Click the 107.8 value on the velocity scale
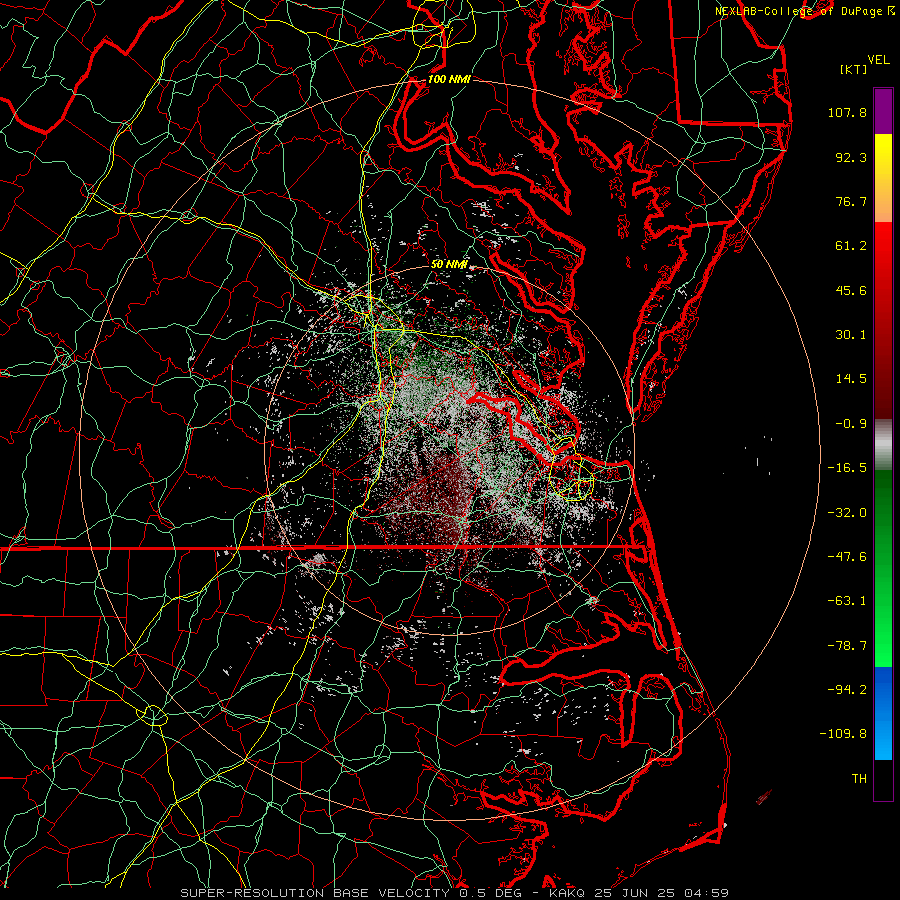The height and width of the screenshot is (900, 900). pos(847,112)
